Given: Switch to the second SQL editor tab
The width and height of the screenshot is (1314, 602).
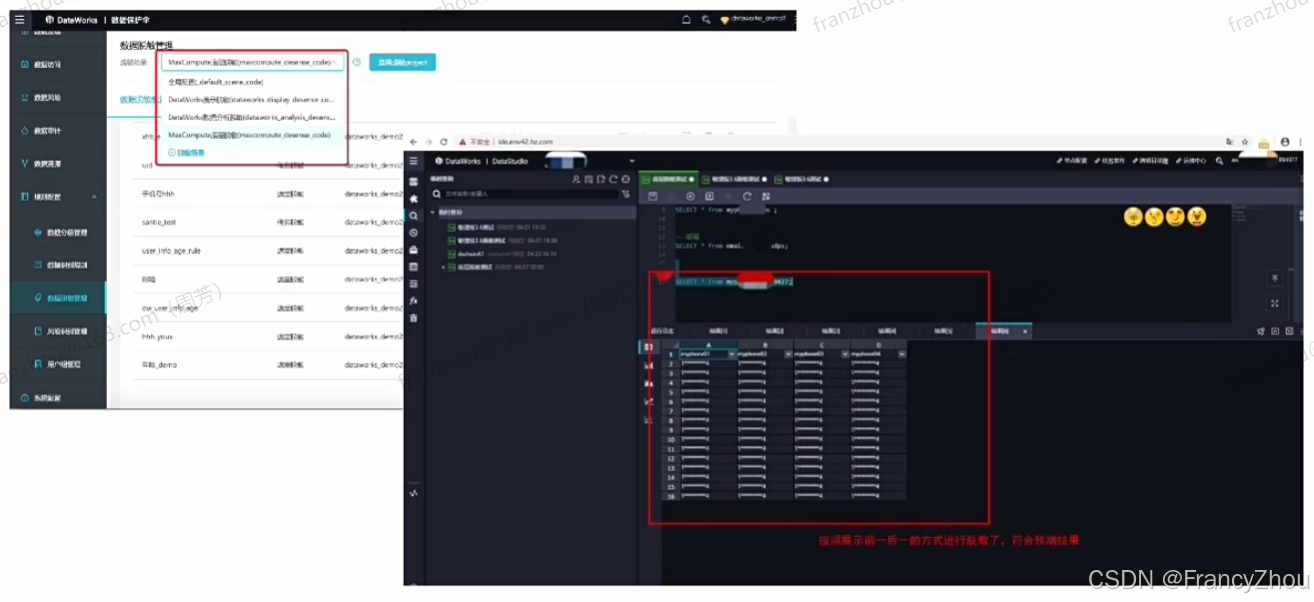Looking at the screenshot, I should 732,179.
